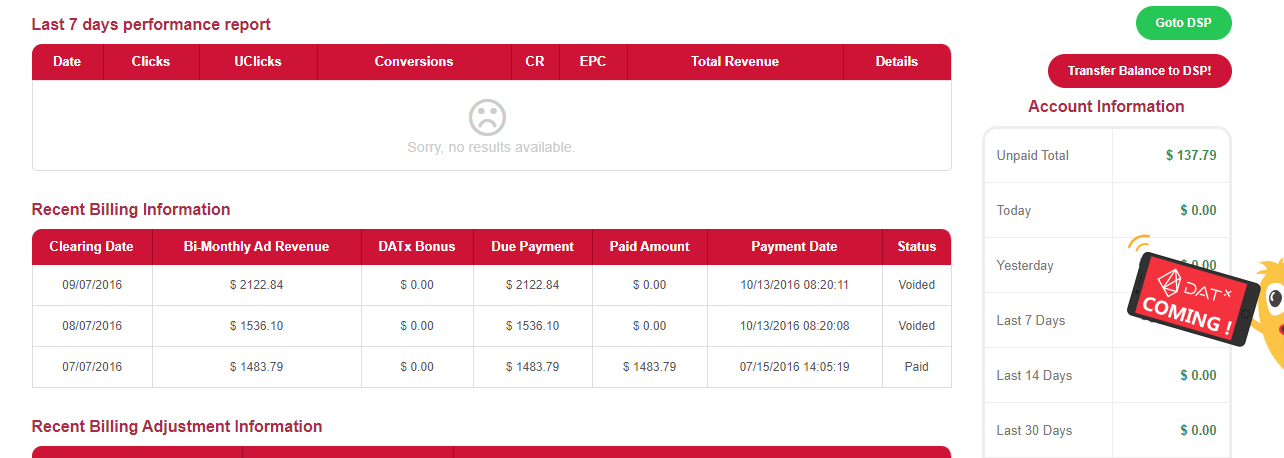Sort by the Clicks column header
Screen dimensions: 1284x458
pyautogui.click(x=151, y=62)
